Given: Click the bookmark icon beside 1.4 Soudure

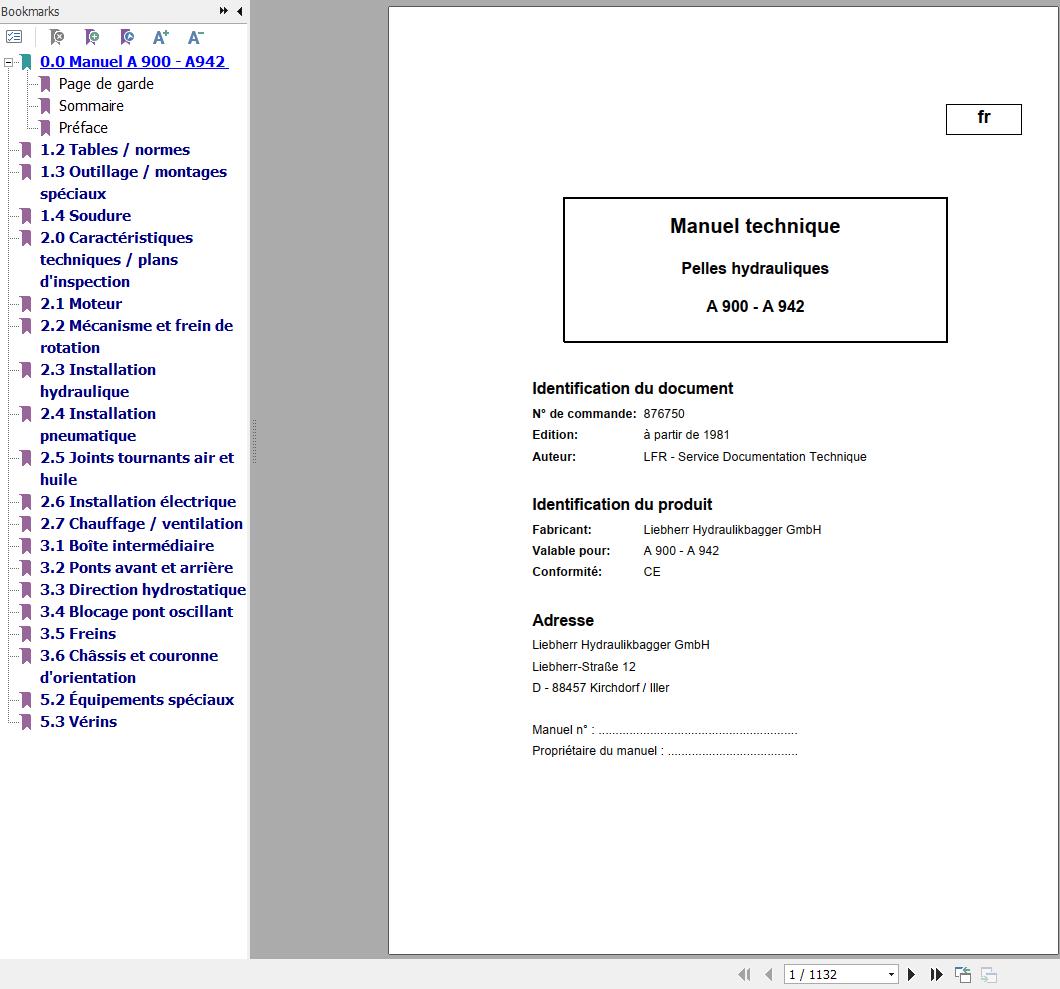Looking at the screenshot, I should click(x=26, y=216).
